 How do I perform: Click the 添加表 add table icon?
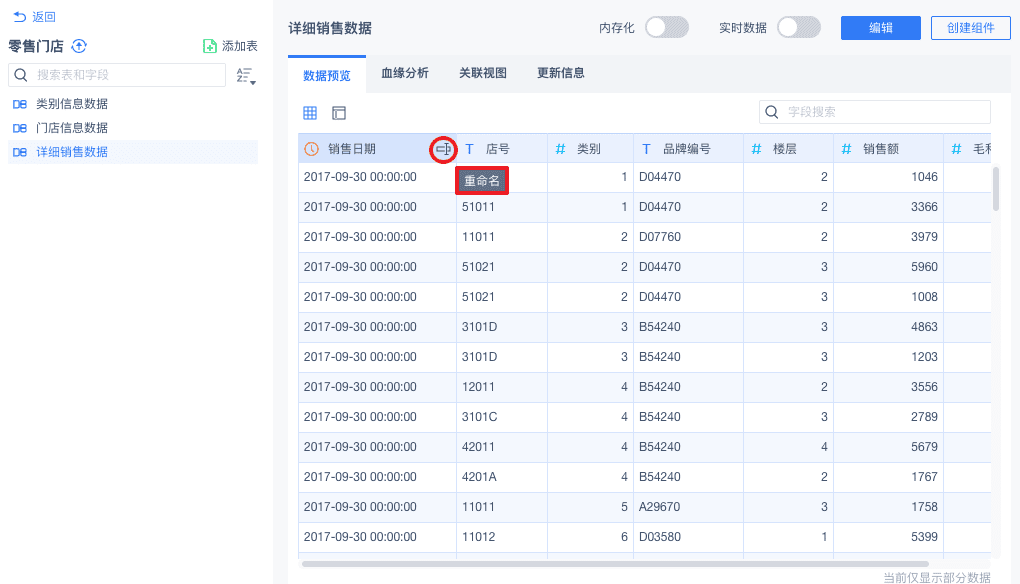(x=210, y=46)
